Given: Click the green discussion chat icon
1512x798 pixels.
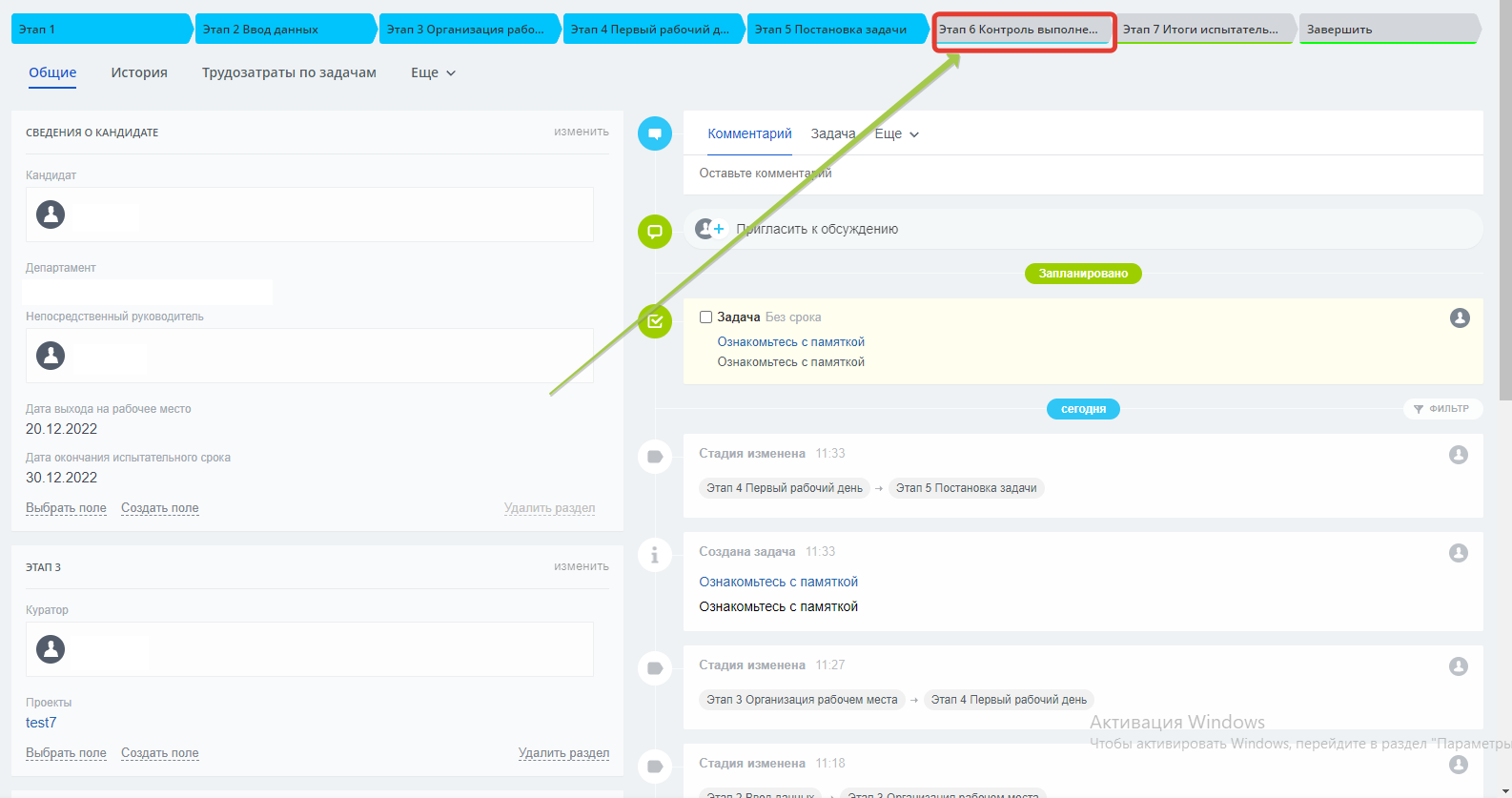Looking at the screenshot, I should (655, 231).
